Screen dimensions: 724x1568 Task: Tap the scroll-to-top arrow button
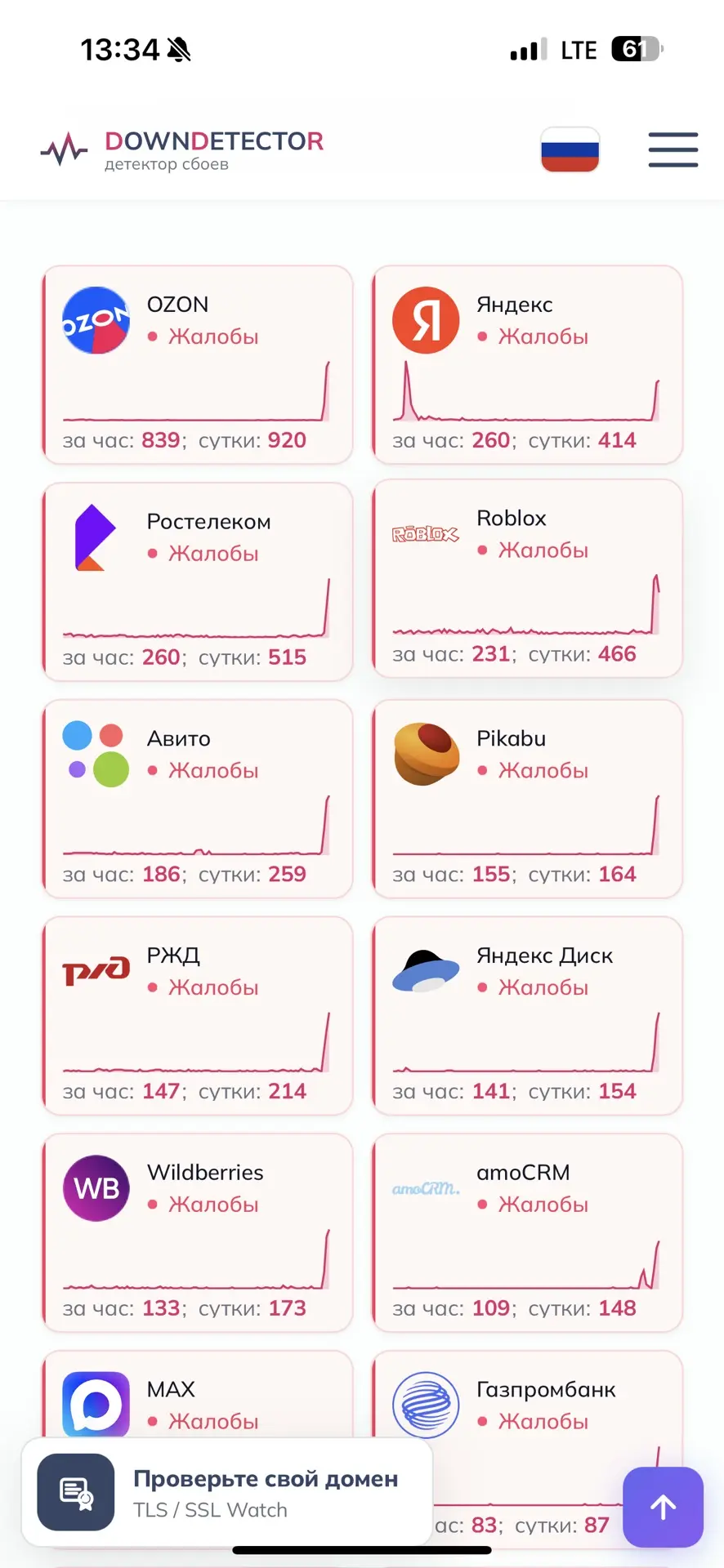coord(663,1507)
